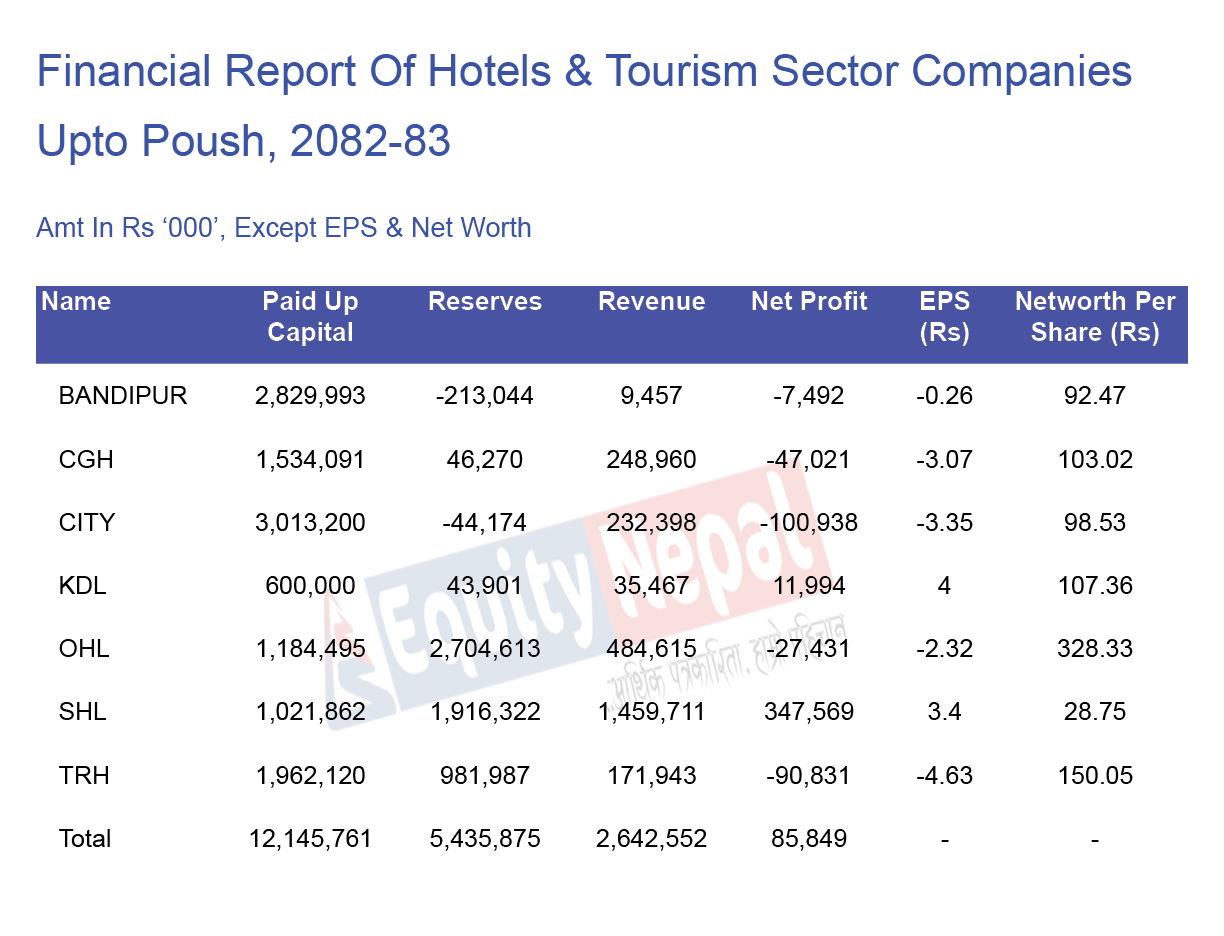Select the KDL row label
1224x936 pixels.
83,586
